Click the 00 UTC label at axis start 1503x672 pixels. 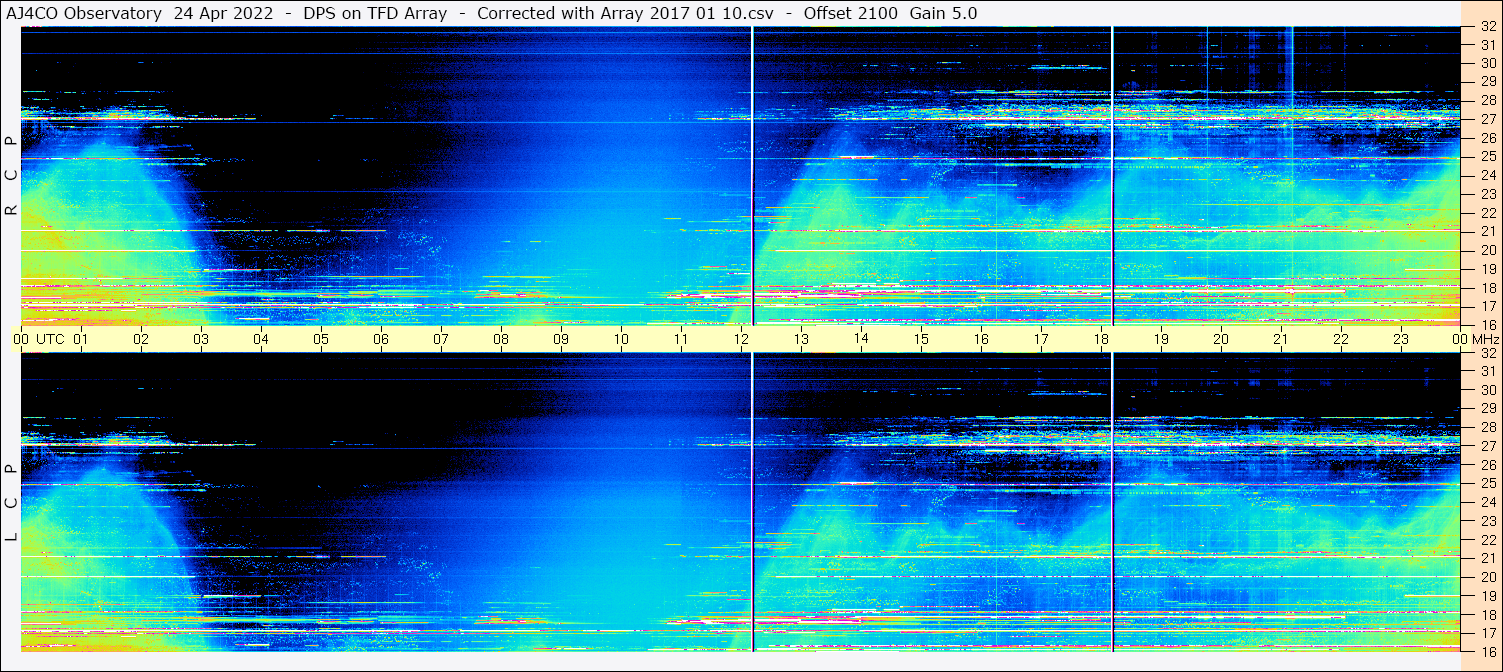pyautogui.click(x=38, y=339)
